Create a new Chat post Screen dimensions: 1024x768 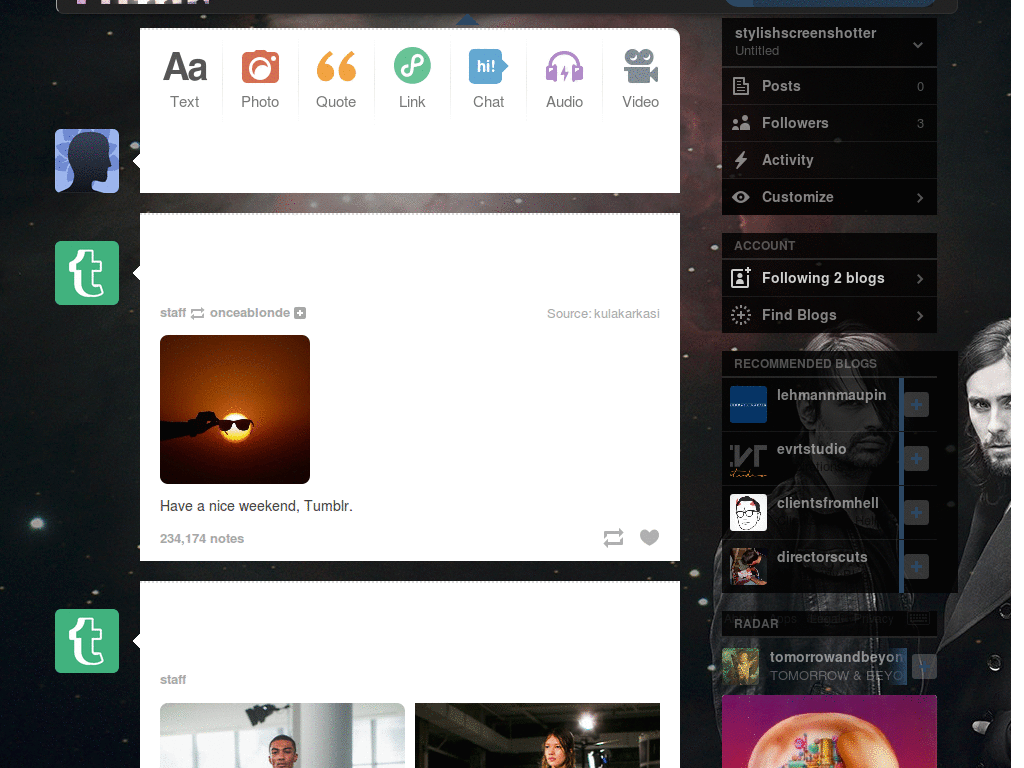click(488, 79)
